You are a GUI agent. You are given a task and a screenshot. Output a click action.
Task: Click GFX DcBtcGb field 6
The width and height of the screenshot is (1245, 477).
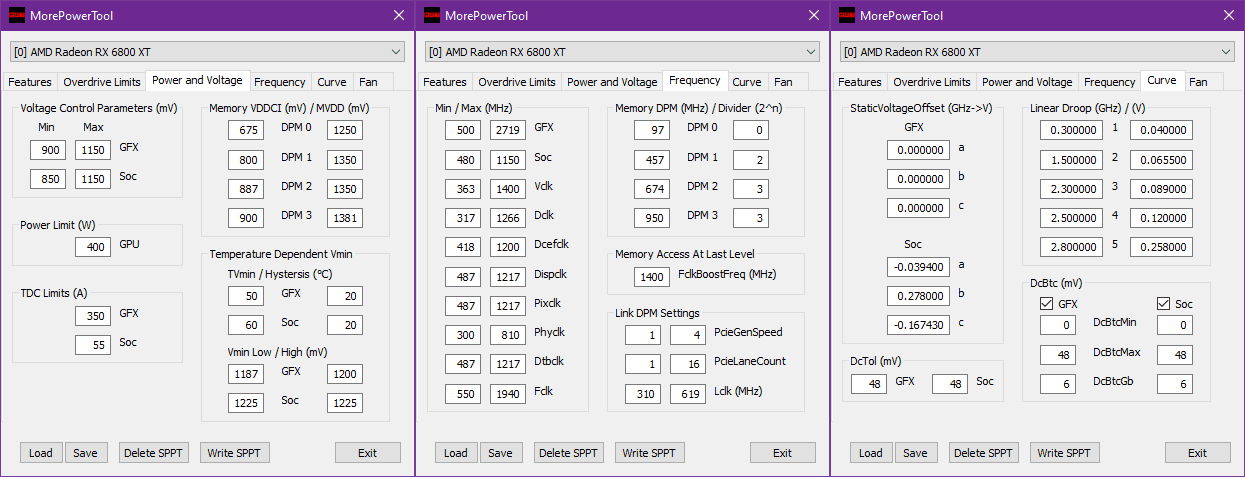point(1058,384)
